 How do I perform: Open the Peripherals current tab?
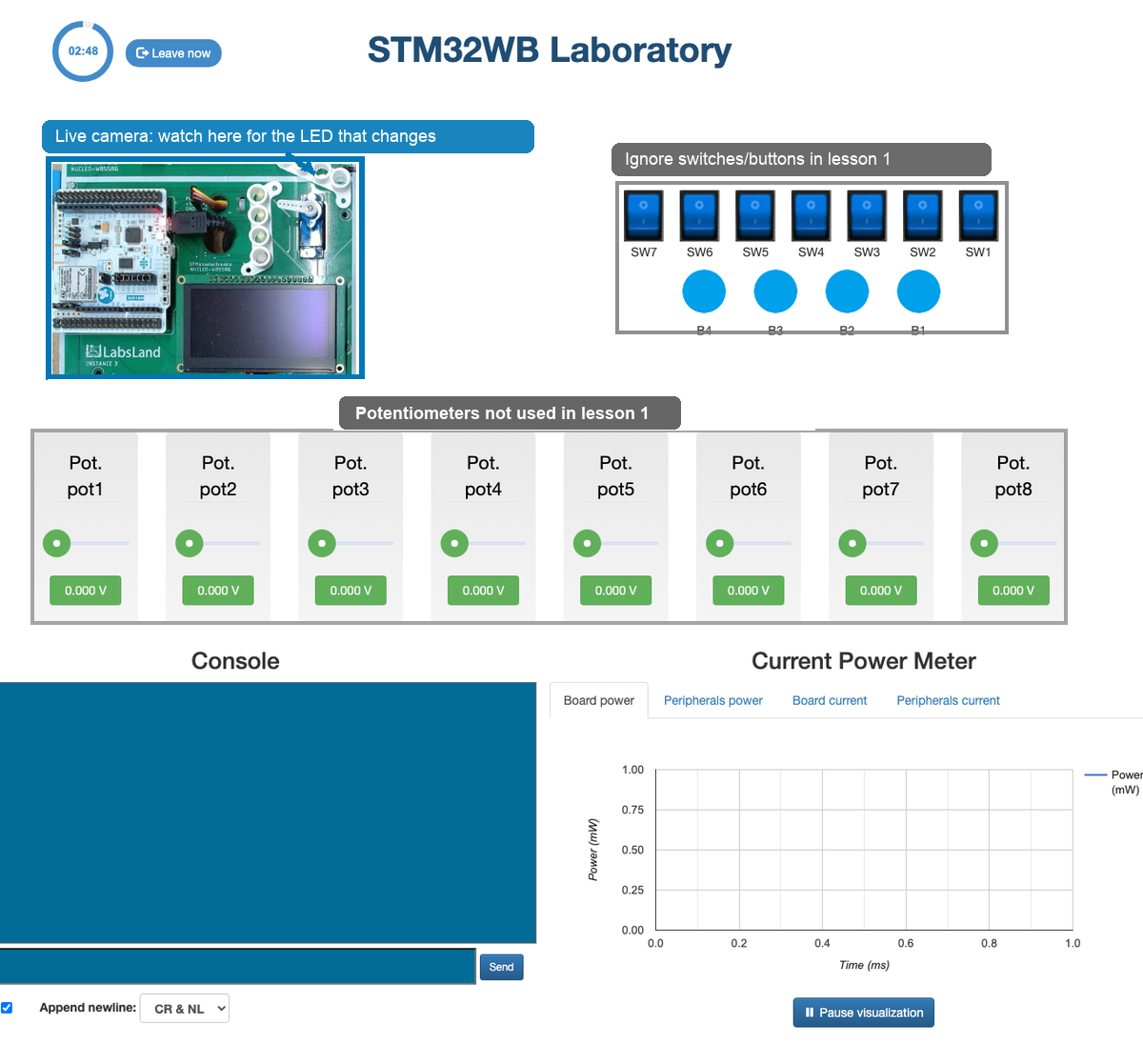pos(948,700)
